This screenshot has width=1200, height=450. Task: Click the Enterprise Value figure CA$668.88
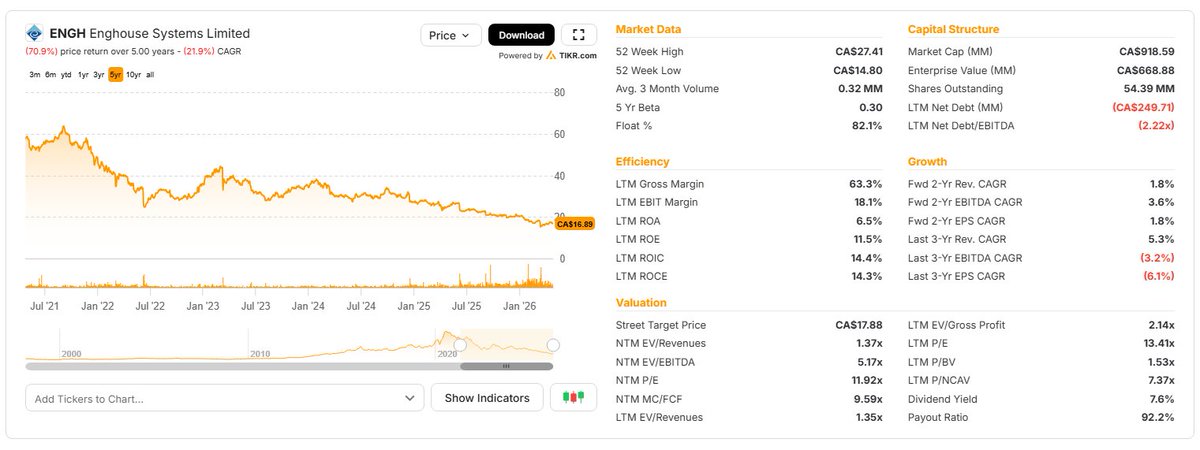[x=1146, y=70]
